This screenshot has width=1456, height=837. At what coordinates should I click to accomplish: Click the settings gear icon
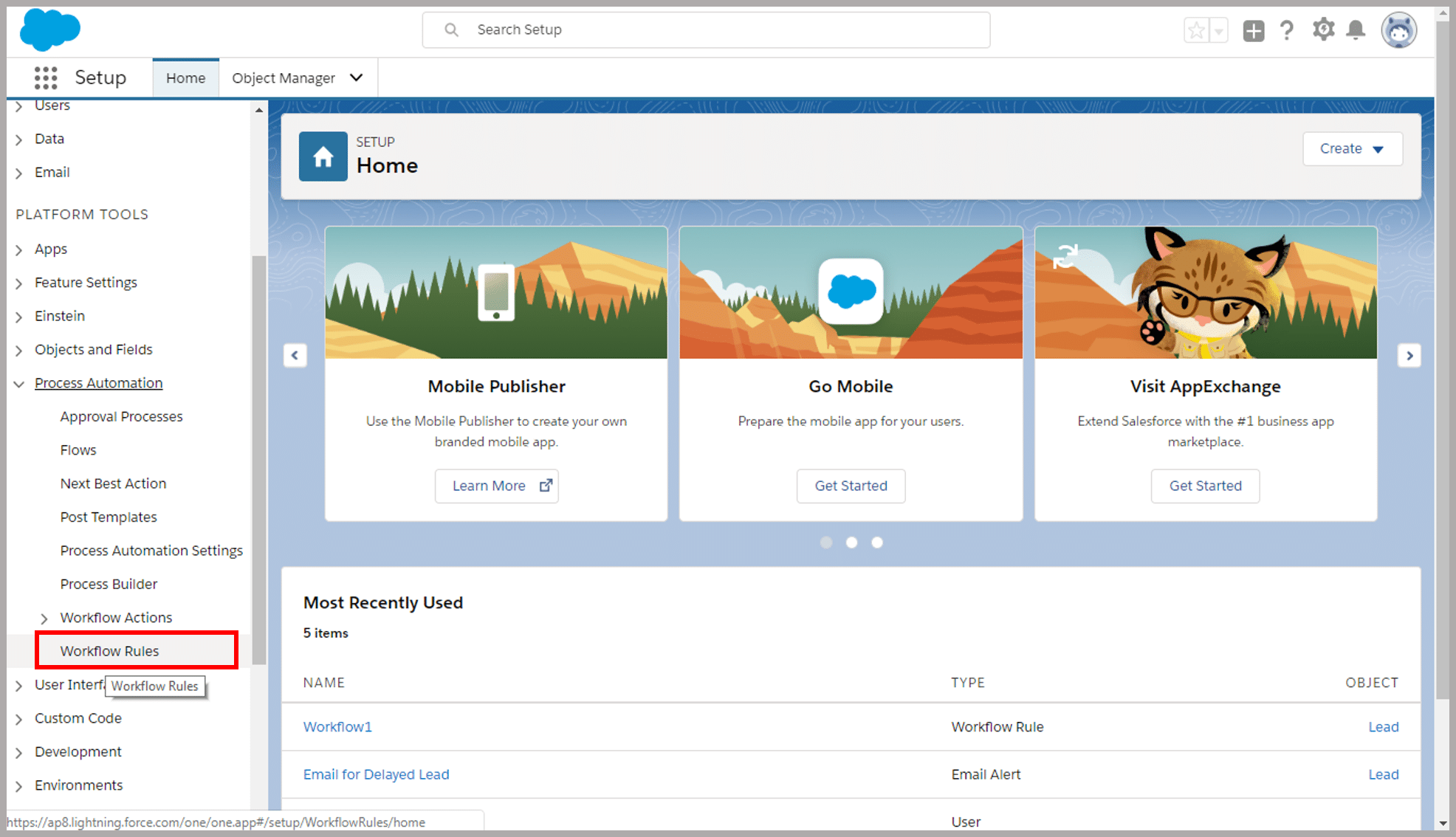click(x=1322, y=29)
